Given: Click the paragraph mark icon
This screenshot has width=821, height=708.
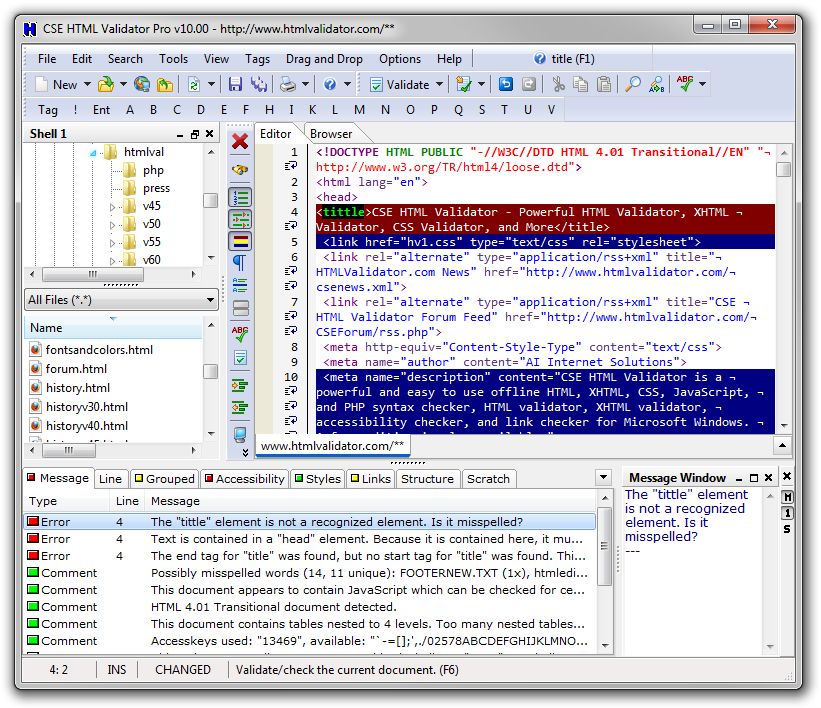Looking at the screenshot, I should (x=240, y=263).
